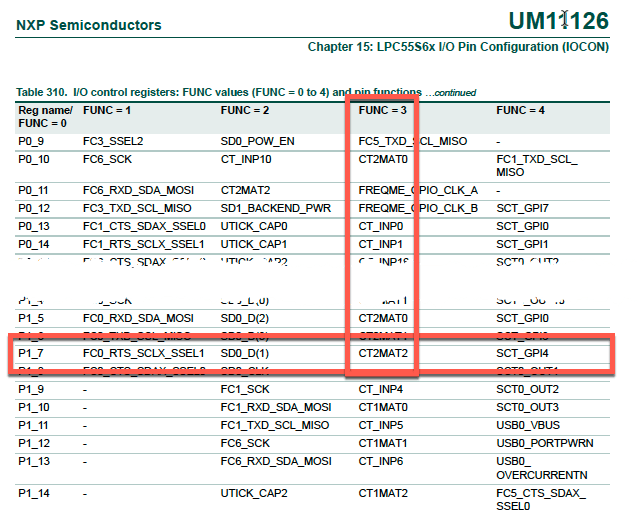Click the CT2MAT2 cell in the P1_7 row
The width and height of the screenshot is (638, 523).
pyautogui.click(x=383, y=353)
